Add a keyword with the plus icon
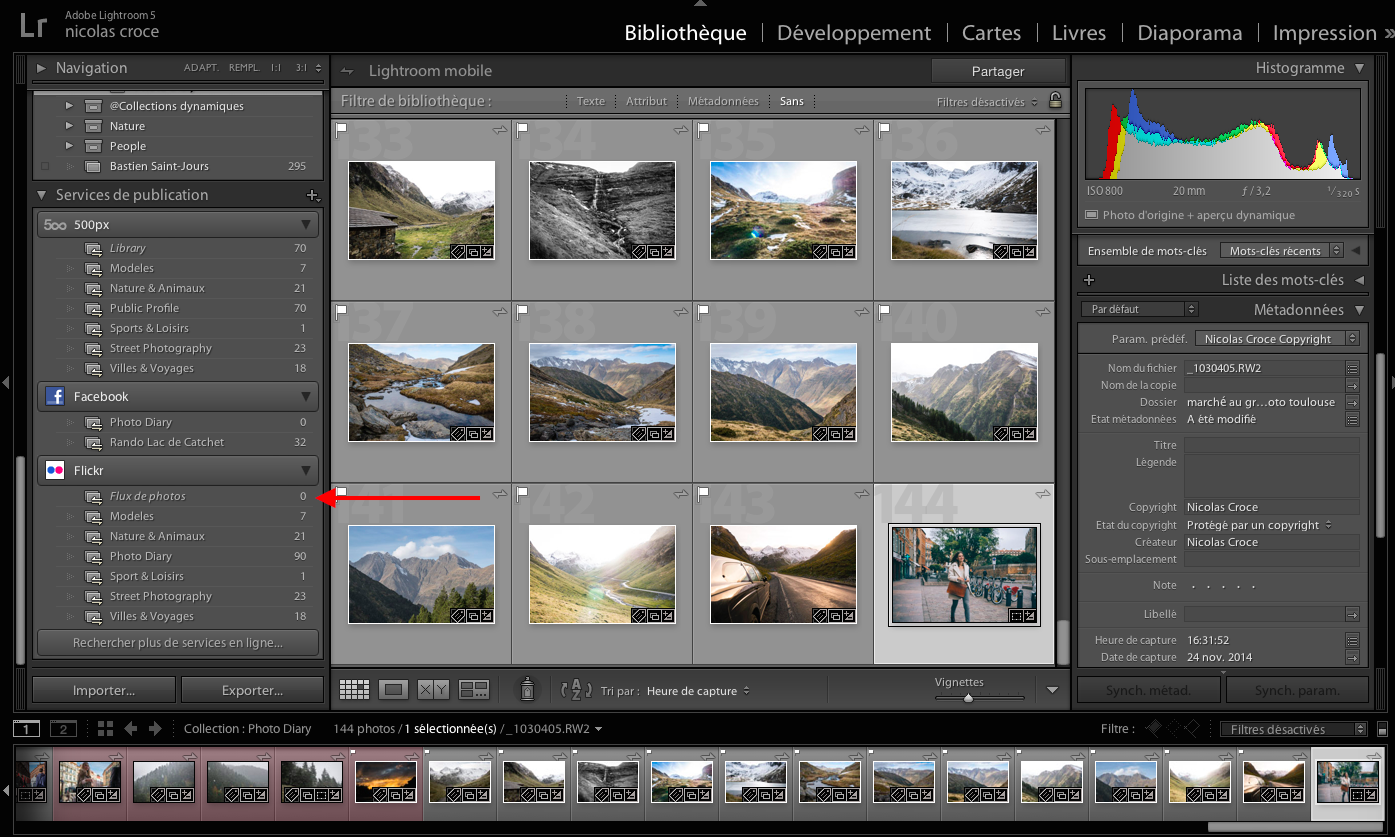This screenshot has width=1395, height=837. (x=1089, y=280)
